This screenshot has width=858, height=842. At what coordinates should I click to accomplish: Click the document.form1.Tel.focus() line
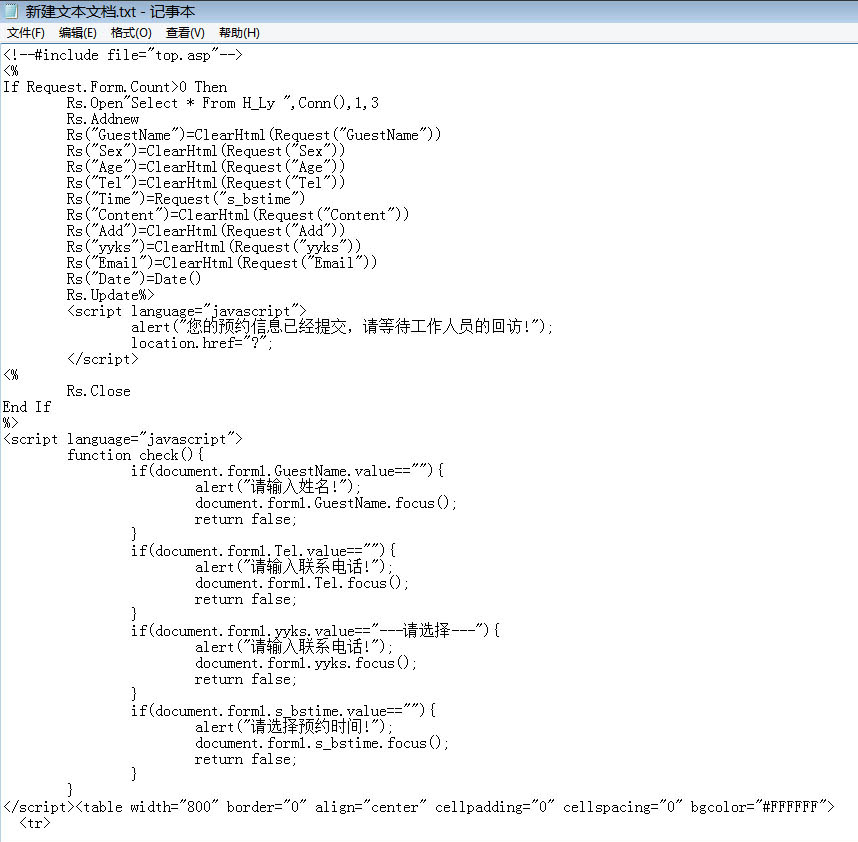(302, 583)
